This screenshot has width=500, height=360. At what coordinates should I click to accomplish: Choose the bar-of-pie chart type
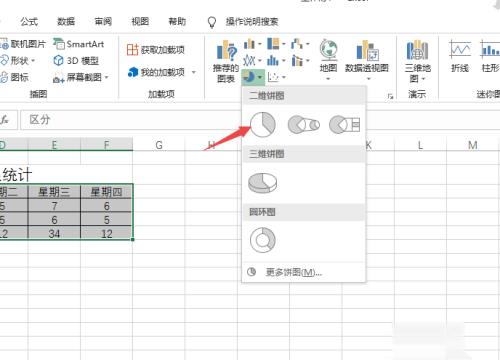[x=345, y=125]
